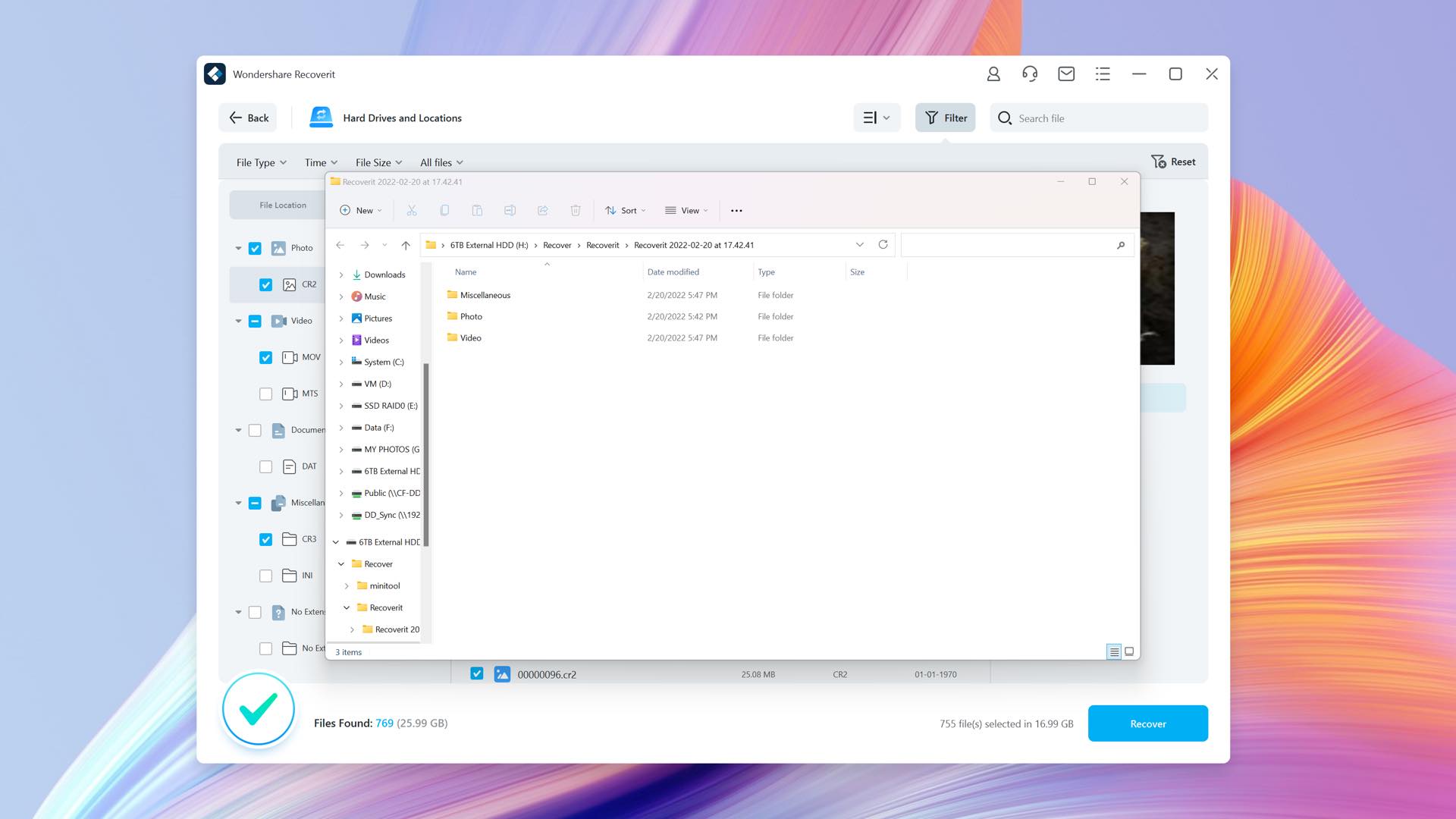Viewport: 1456px width, 819px height.
Task: Open the Sort menu in Explorer
Action: [x=626, y=210]
